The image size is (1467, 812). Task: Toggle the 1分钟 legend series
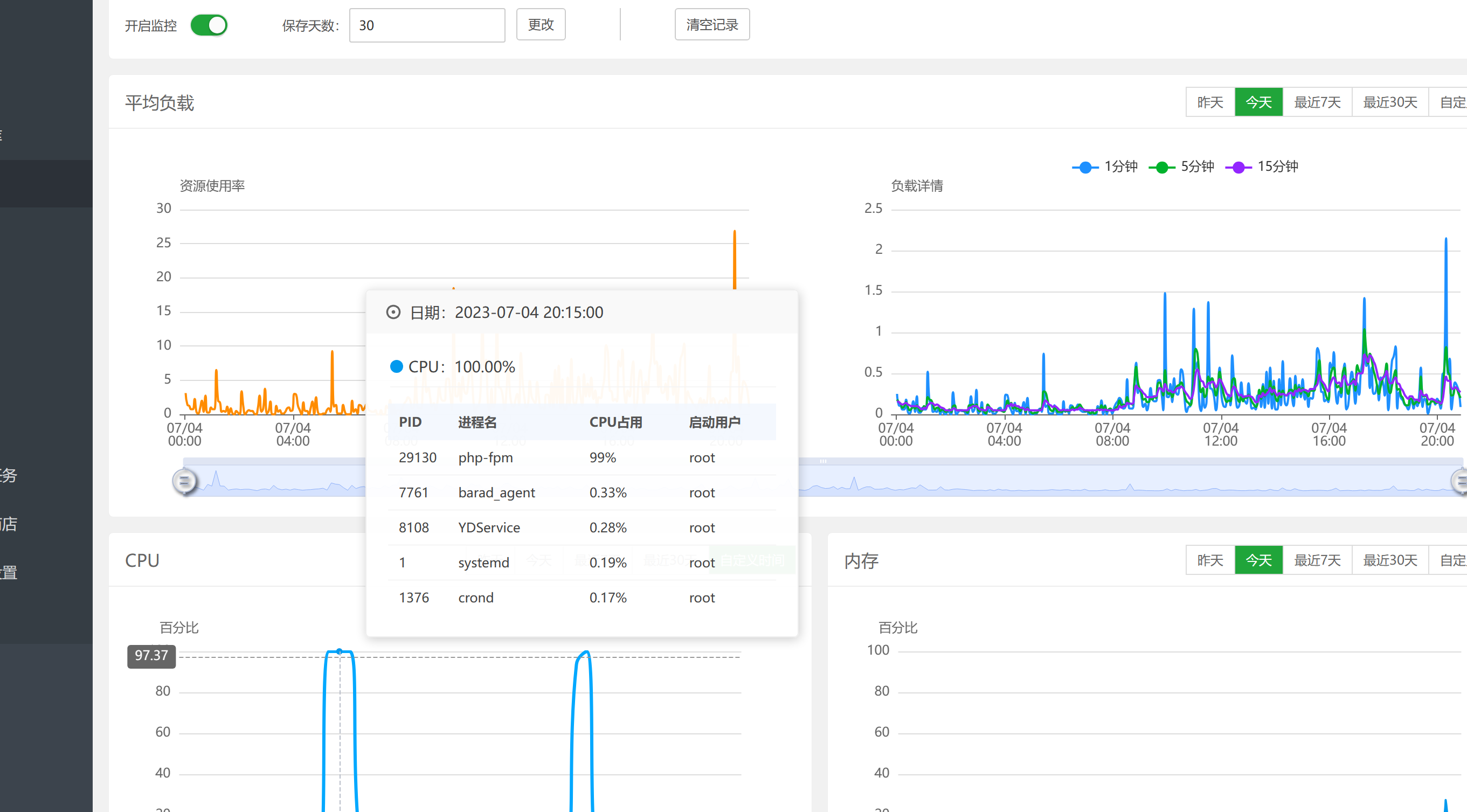[x=1104, y=166]
